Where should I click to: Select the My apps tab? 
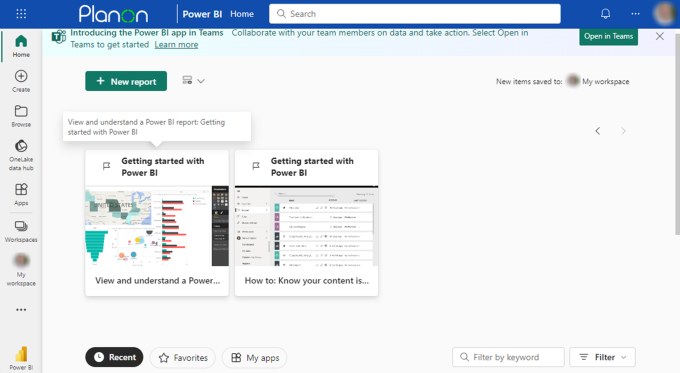click(255, 357)
